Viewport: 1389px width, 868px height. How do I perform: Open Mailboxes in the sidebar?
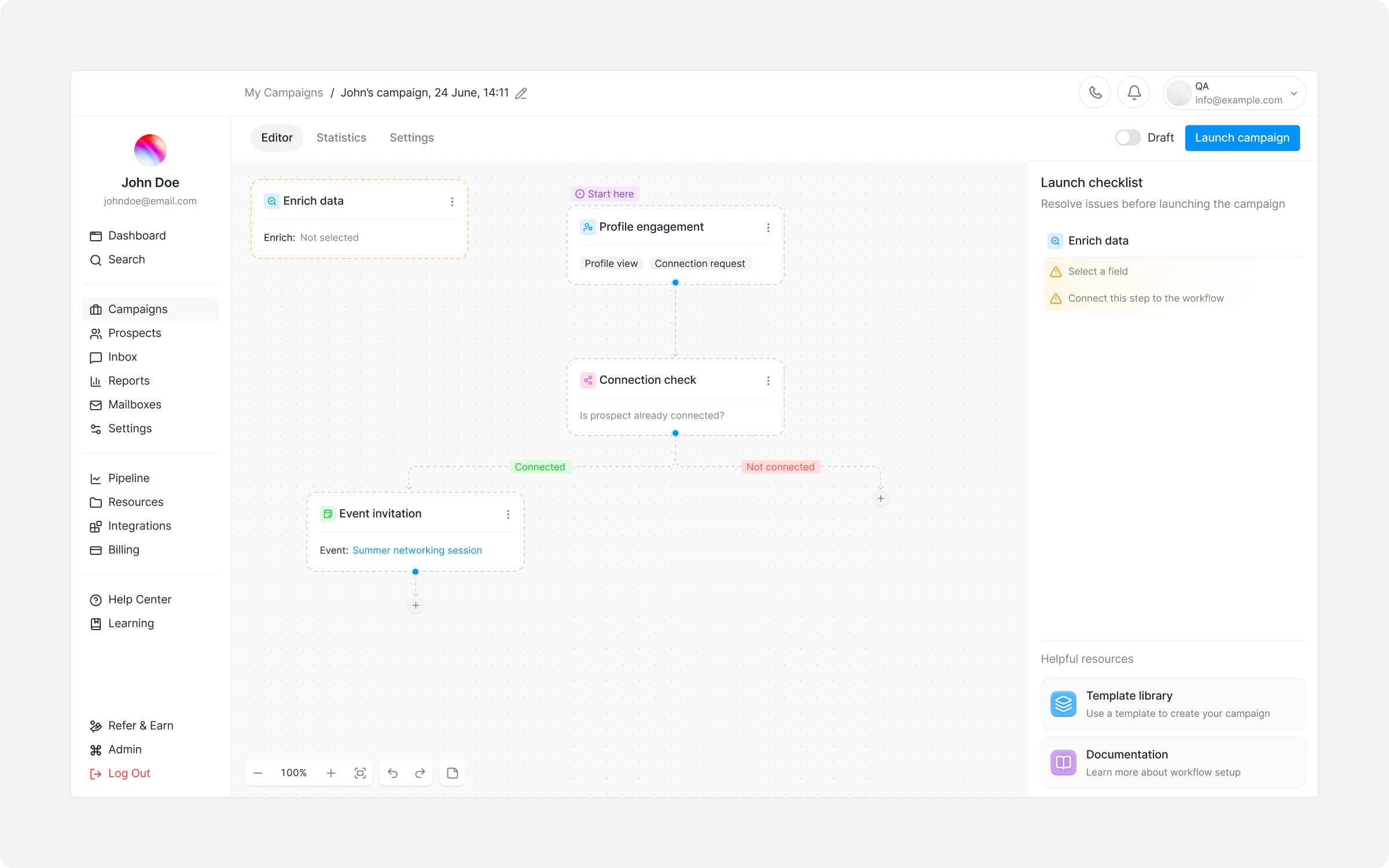click(150, 404)
